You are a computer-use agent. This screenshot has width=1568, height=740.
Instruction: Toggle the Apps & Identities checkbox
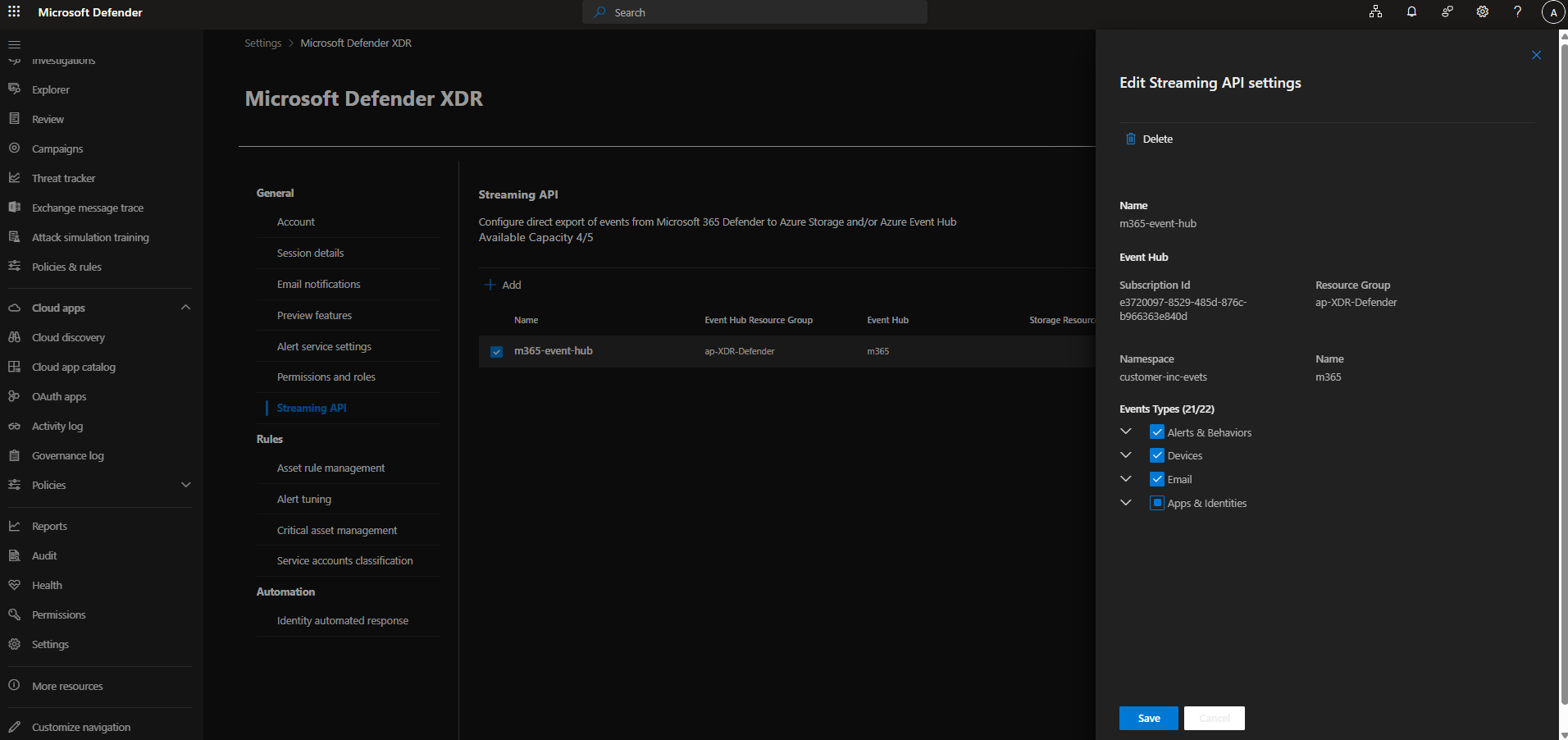click(1157, 503)
